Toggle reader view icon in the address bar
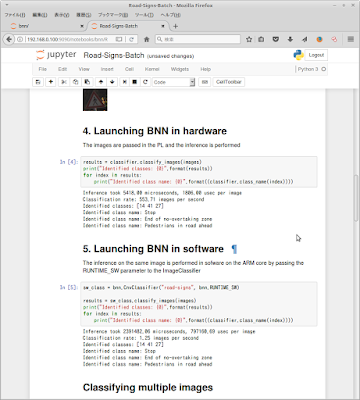 point(119,39)
